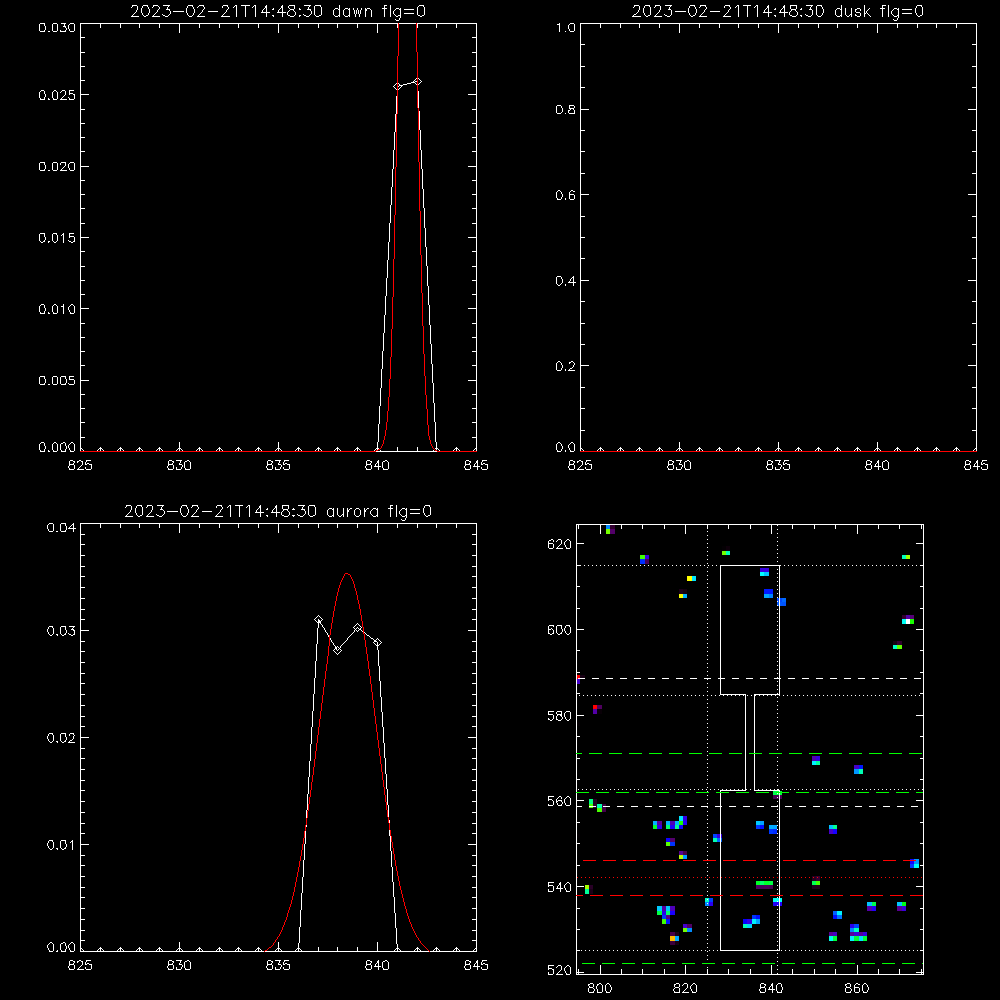Viewport: 1000px width, 1000px height.
Task: Select the 0.030 y-axis label on dawn plot
Action: (57, 28)
